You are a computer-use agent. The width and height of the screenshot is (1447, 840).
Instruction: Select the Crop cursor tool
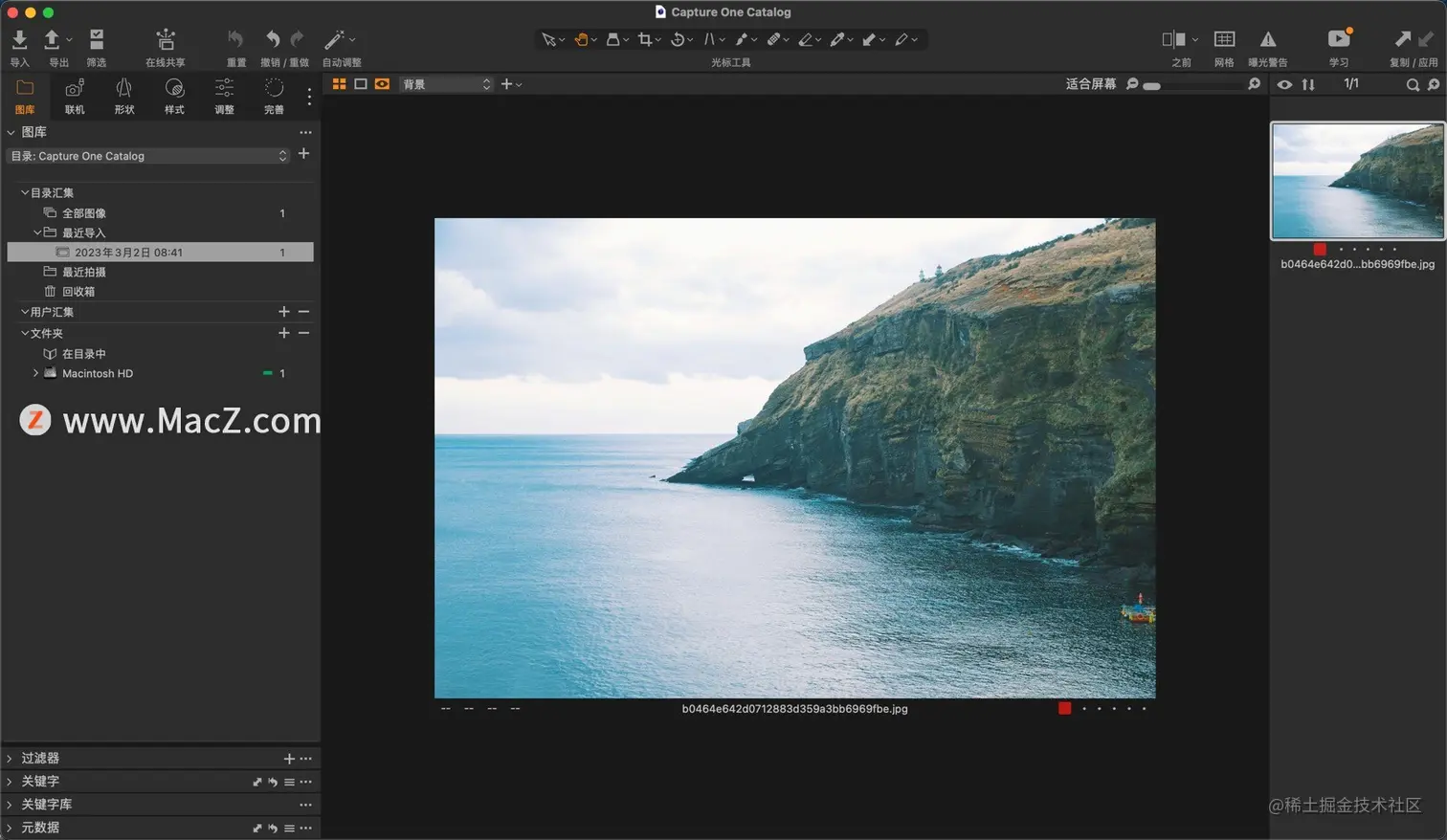click(645, 40)
